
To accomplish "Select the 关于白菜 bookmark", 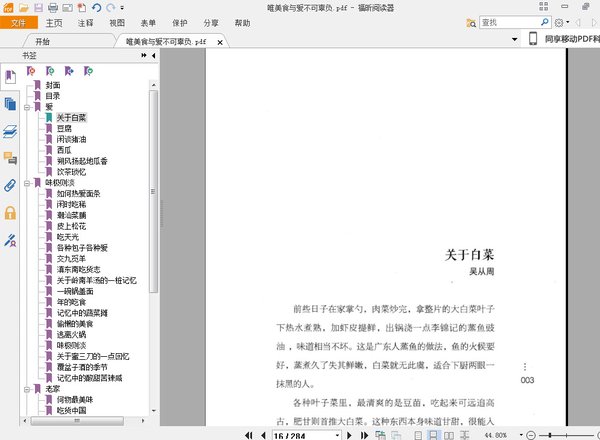I will click(x=72, y=117).
